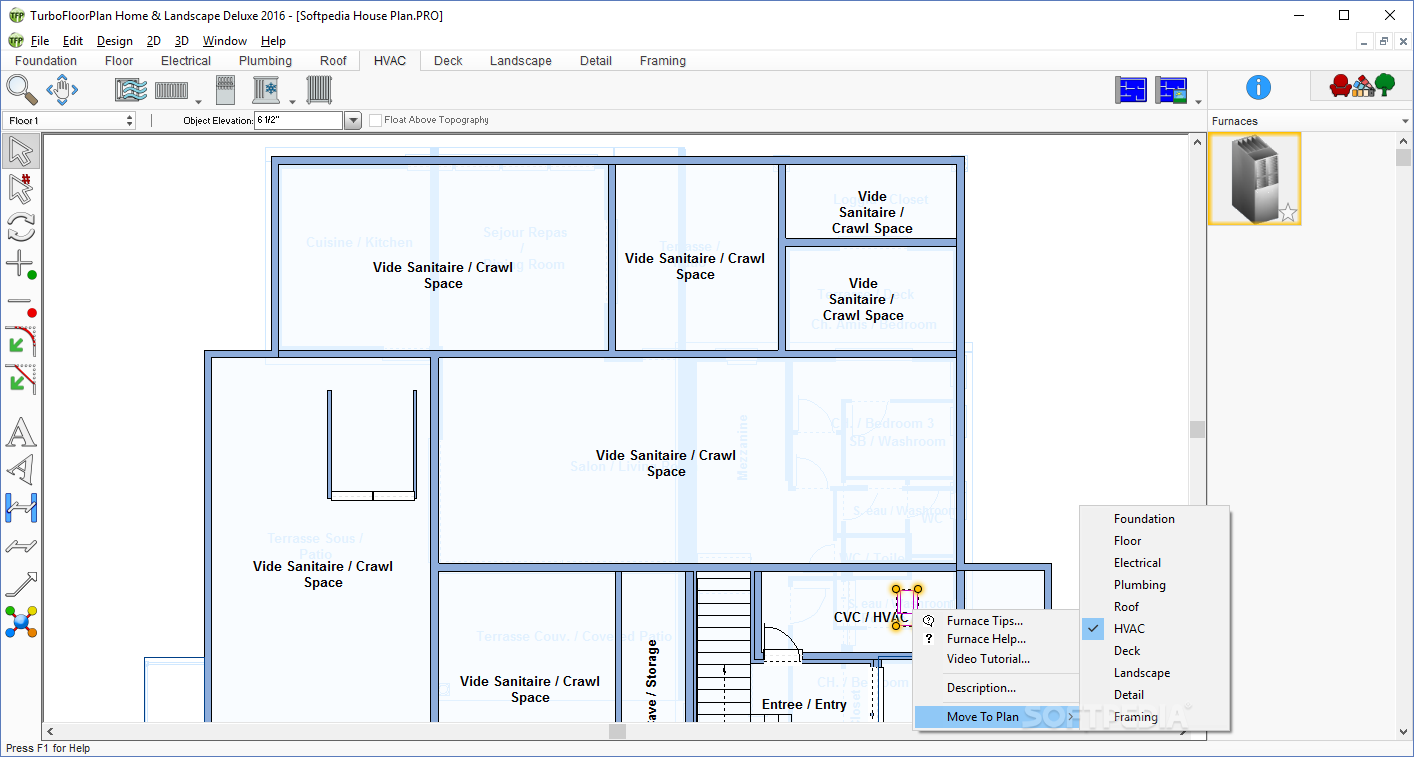
Task: Switch to the Roof plan tab
Action: click(333, 61)
